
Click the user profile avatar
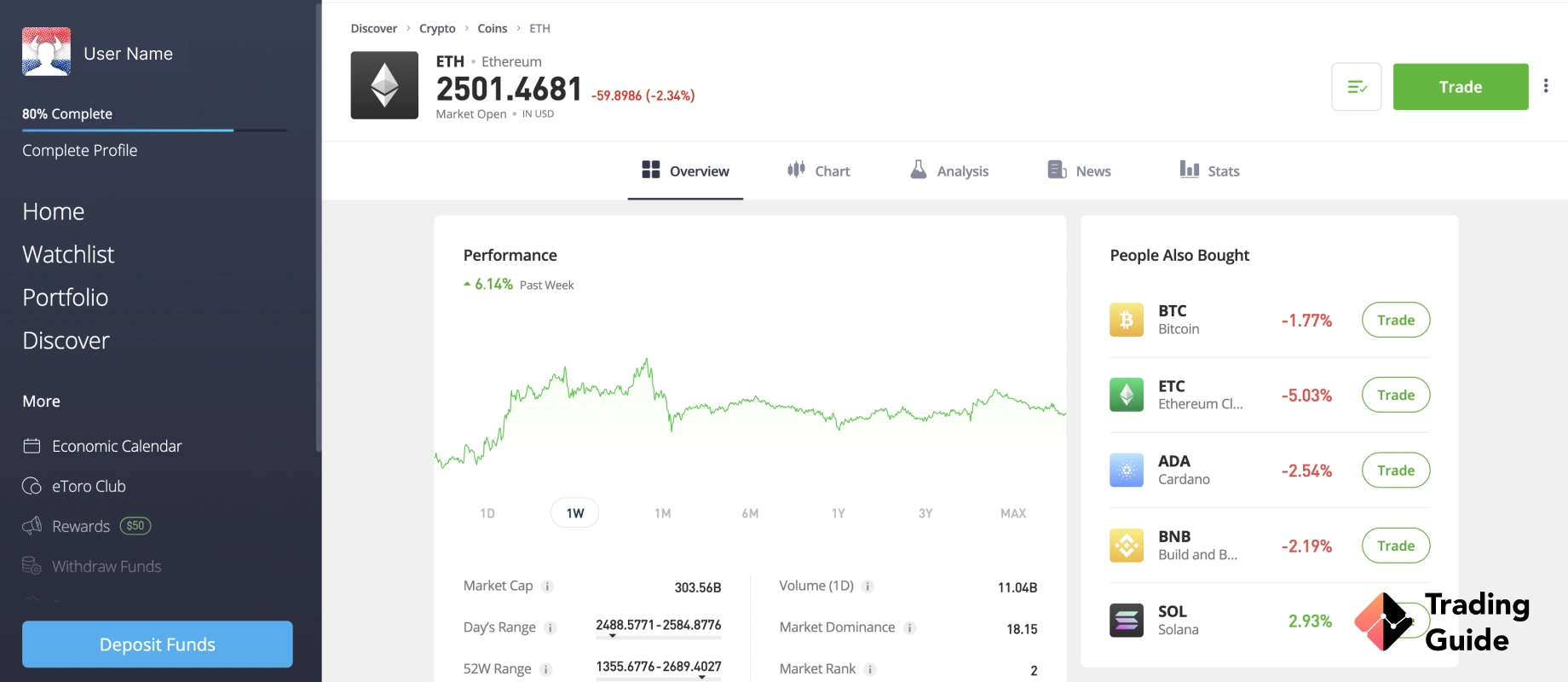(x=46, y=52)
